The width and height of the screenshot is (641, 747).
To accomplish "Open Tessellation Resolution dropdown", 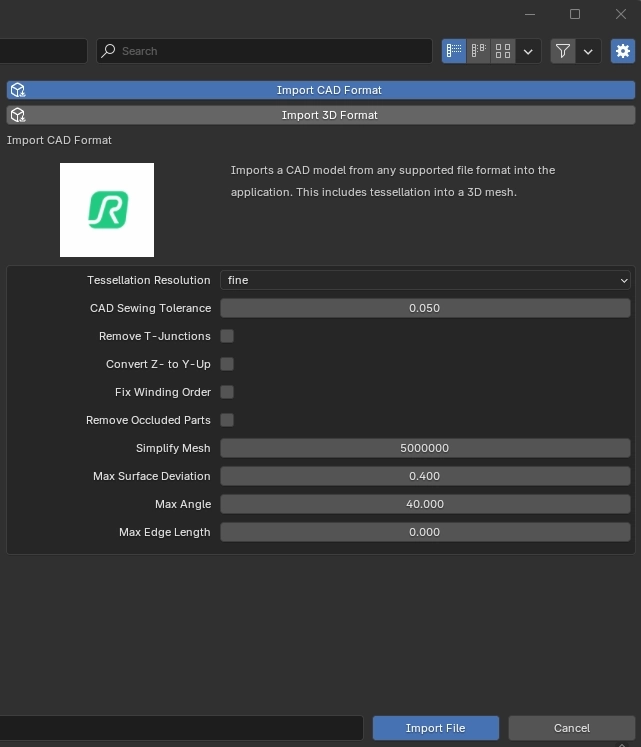I will pos(425,280).
